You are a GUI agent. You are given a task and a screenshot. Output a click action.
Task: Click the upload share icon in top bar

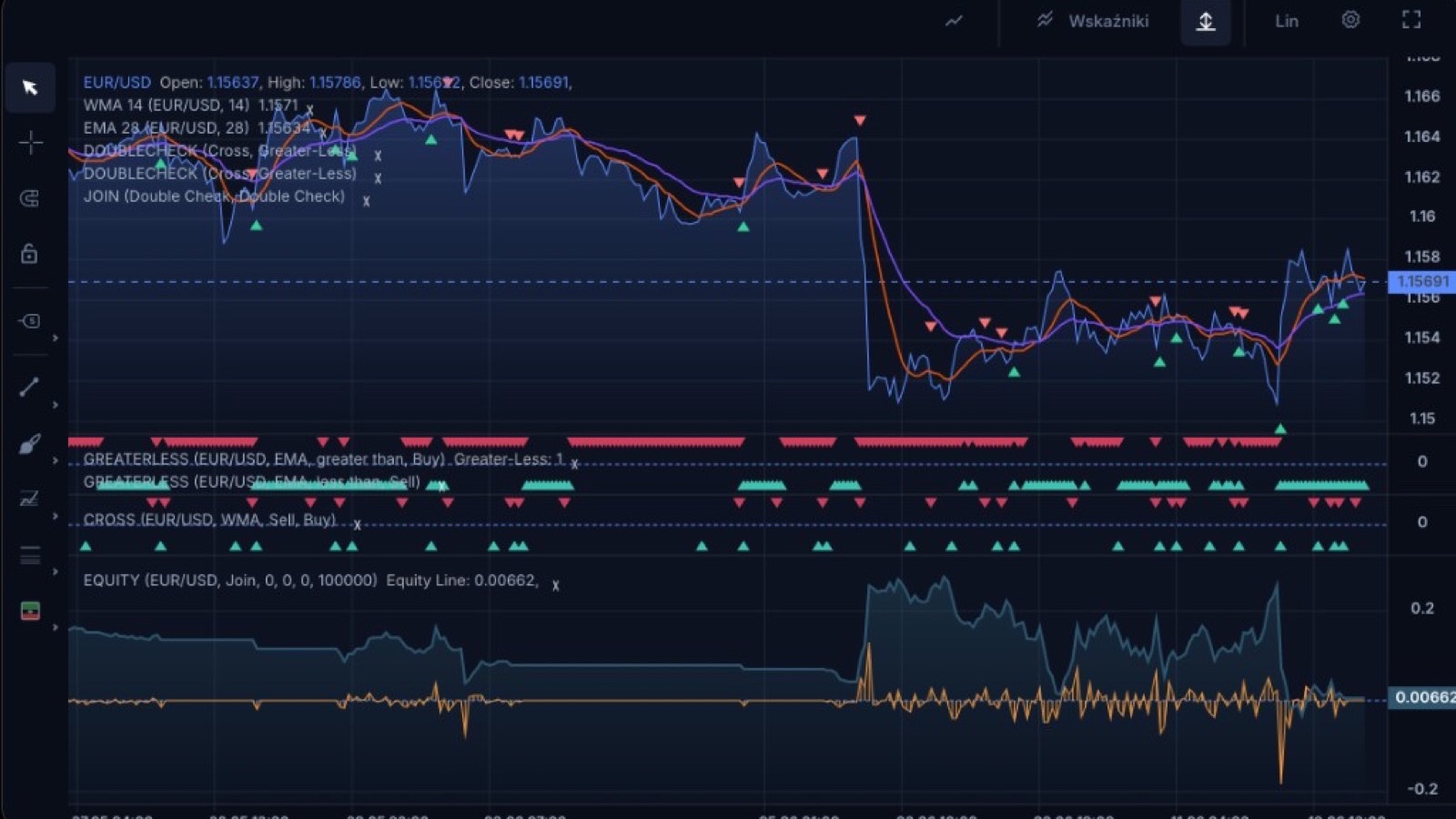pyautogui.click(x=1206, y=21)
